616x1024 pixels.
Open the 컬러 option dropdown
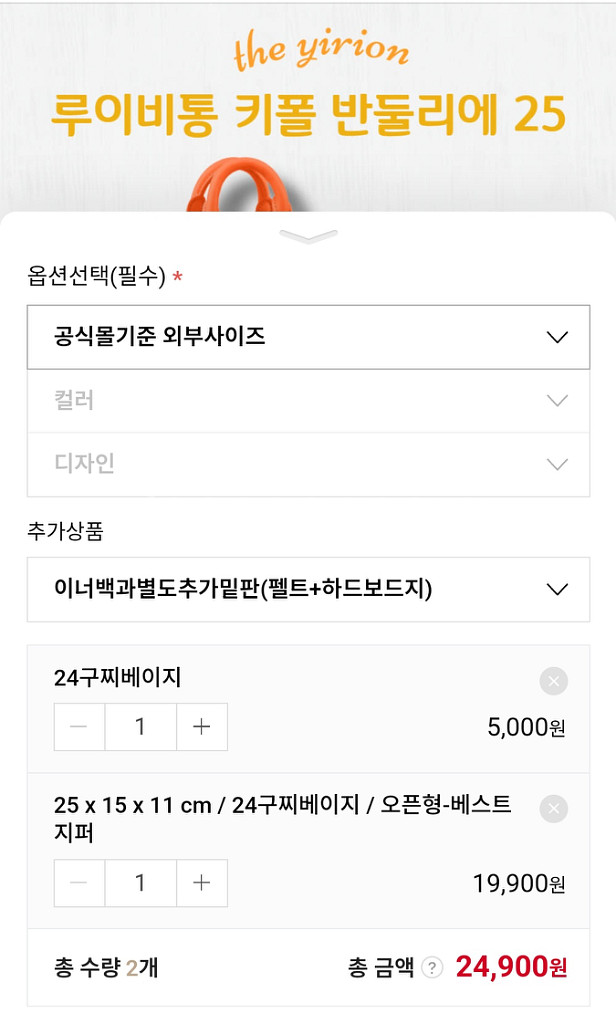(308, 401)
